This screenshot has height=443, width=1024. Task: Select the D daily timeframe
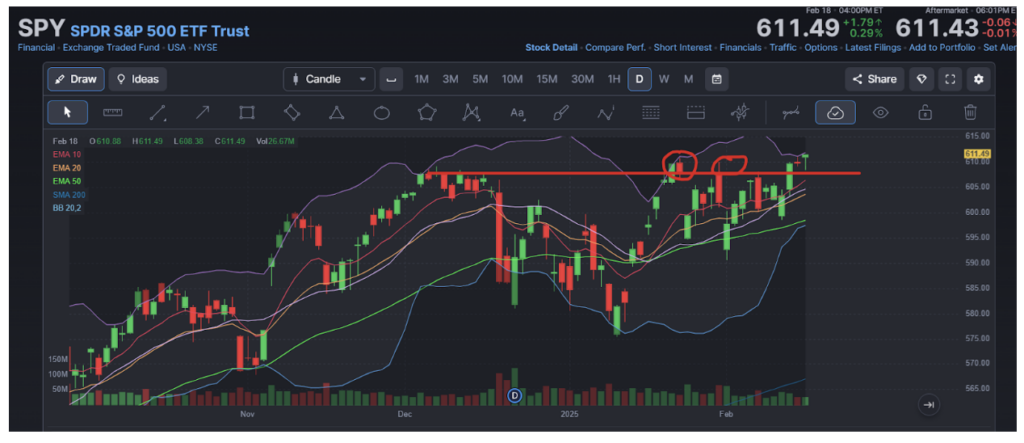[x=639, y=79]
